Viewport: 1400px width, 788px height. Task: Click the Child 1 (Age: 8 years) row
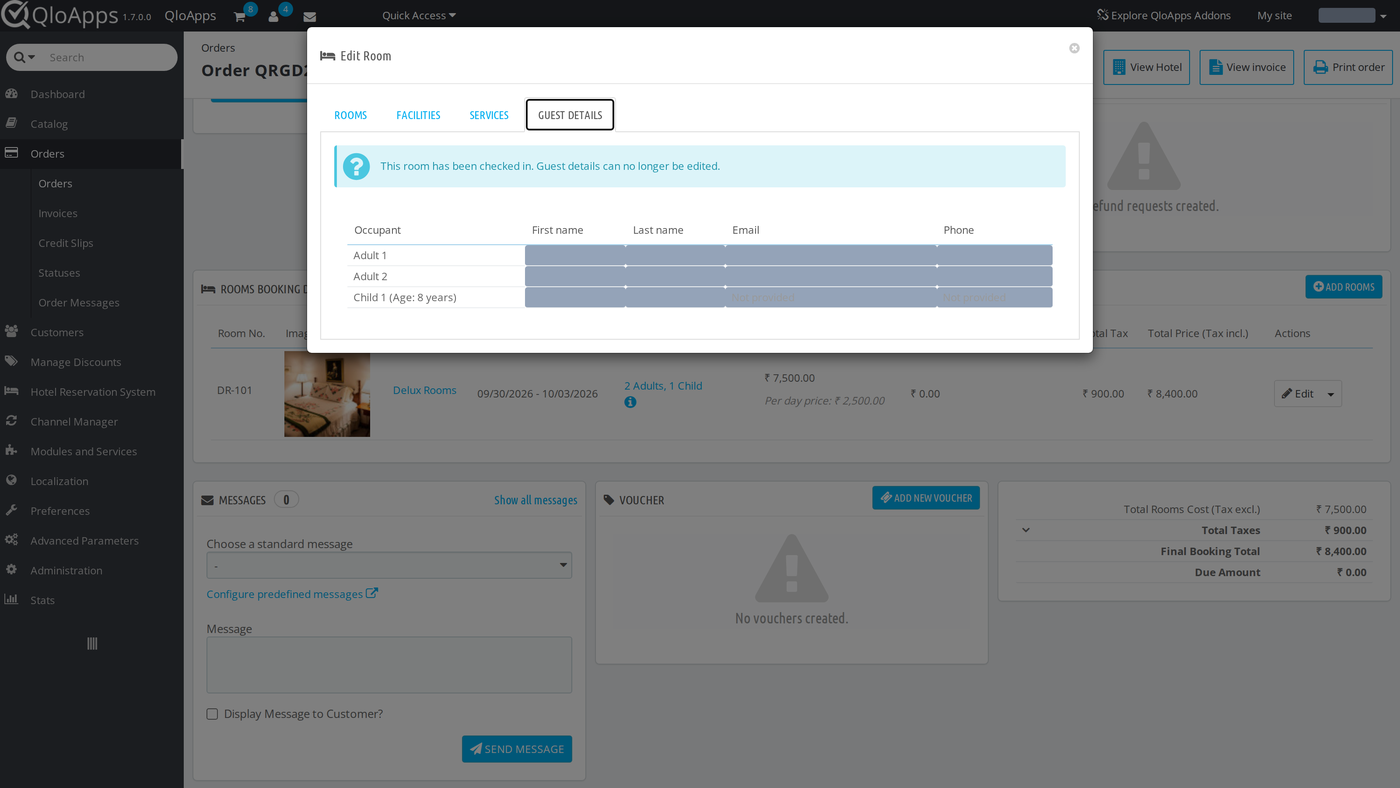click(699, 298)
